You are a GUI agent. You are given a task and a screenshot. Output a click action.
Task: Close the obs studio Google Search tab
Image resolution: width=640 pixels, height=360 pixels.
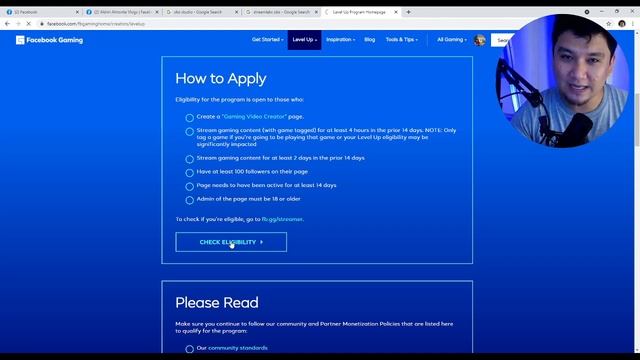236,12
